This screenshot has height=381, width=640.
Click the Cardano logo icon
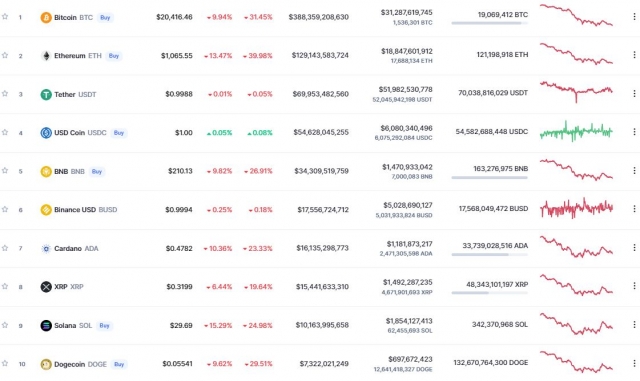click(46, 248)
